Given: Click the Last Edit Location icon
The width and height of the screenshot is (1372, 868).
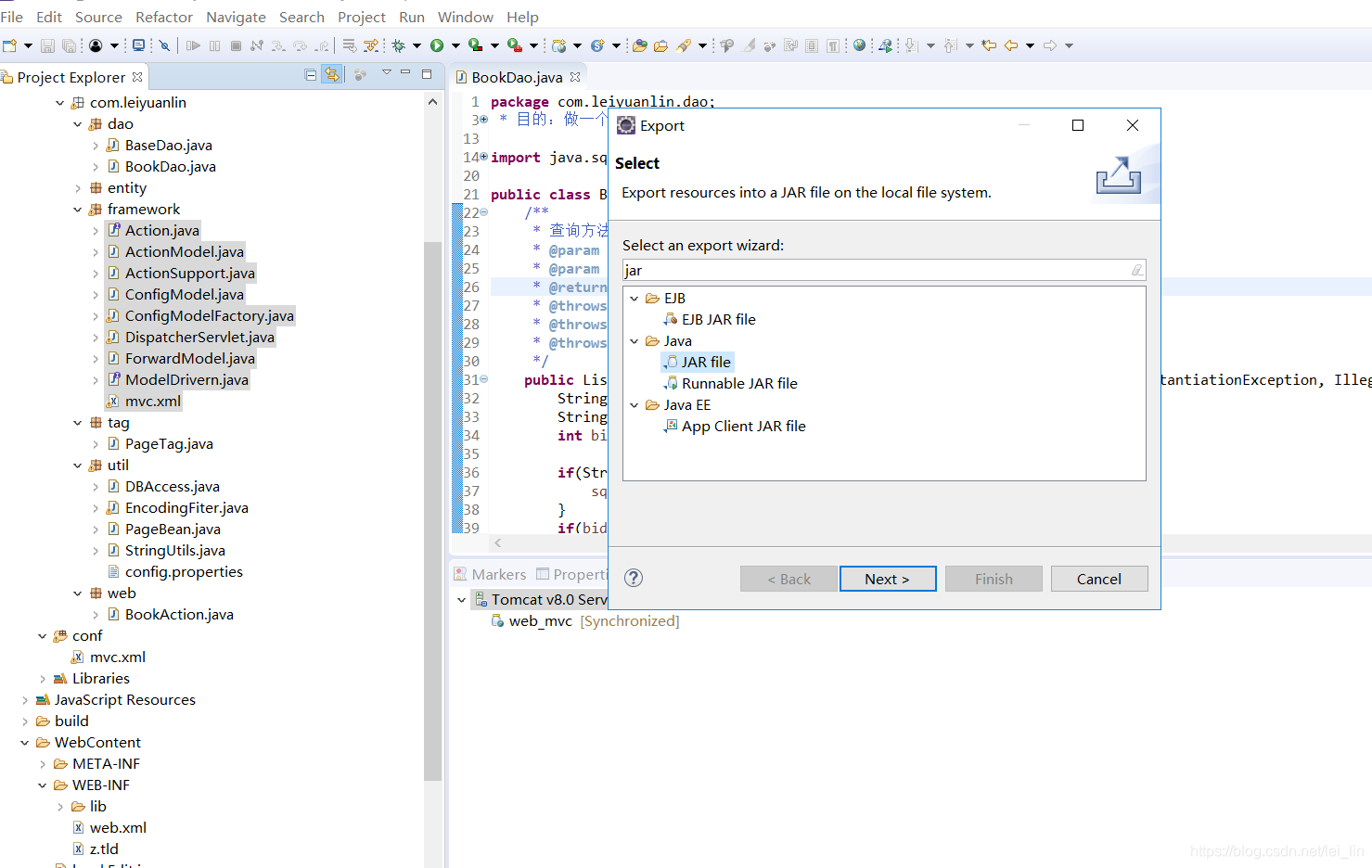Looking at the screenshot, I should (989, 45).
